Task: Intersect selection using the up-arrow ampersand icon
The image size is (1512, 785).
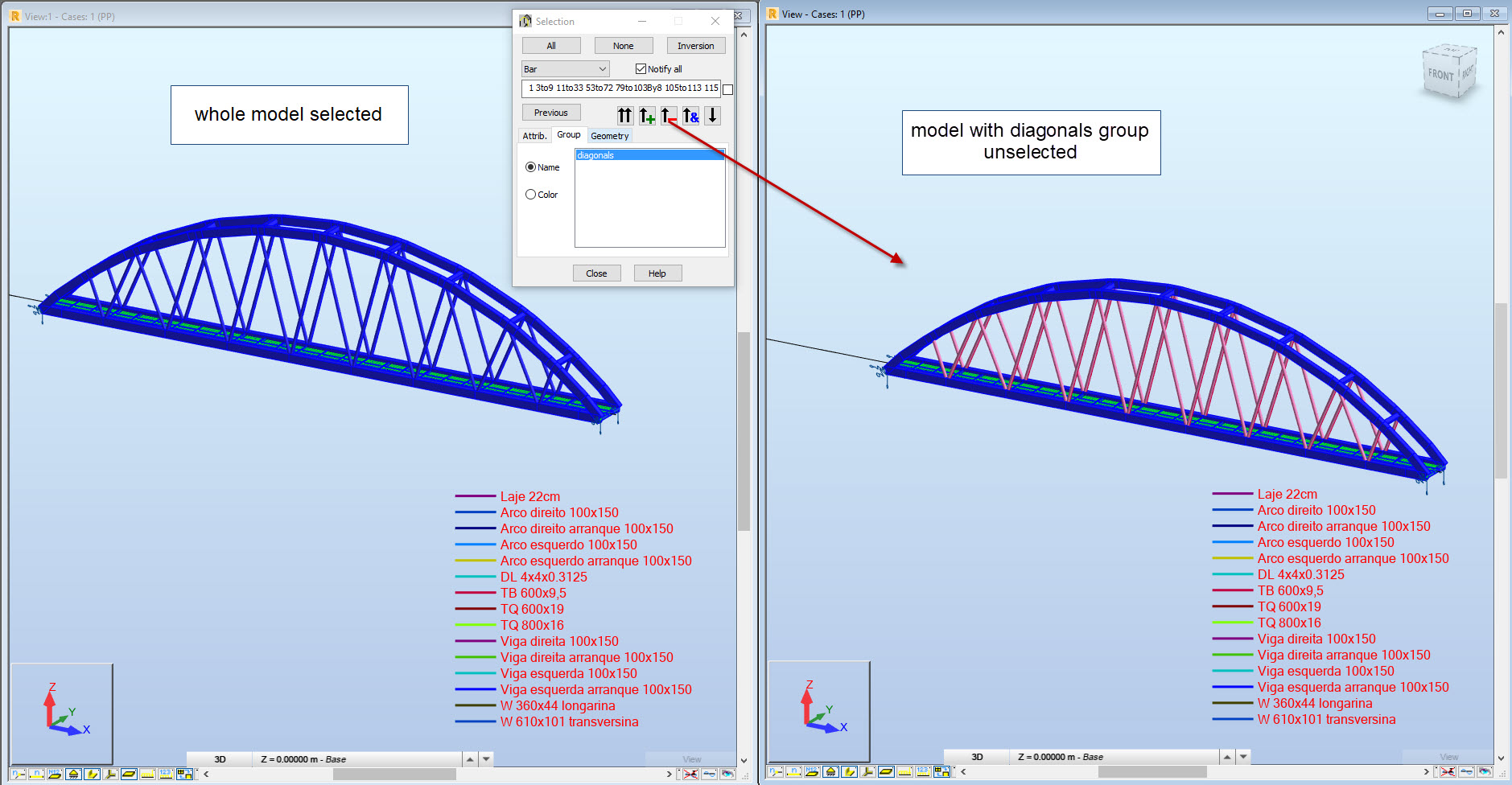Action: pyautogui.click(x=690, y=116)
